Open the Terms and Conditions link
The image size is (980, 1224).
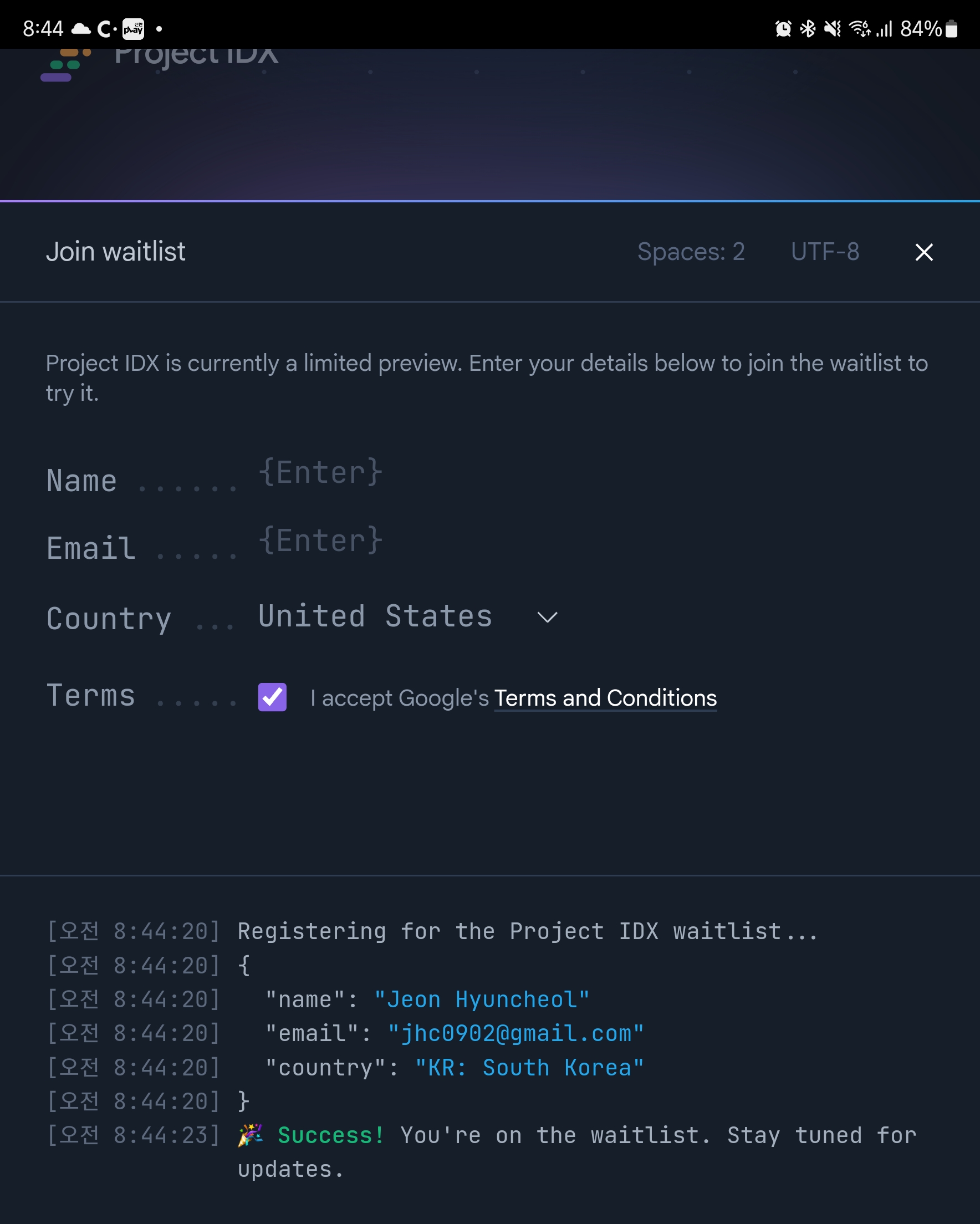coord(605,698)
